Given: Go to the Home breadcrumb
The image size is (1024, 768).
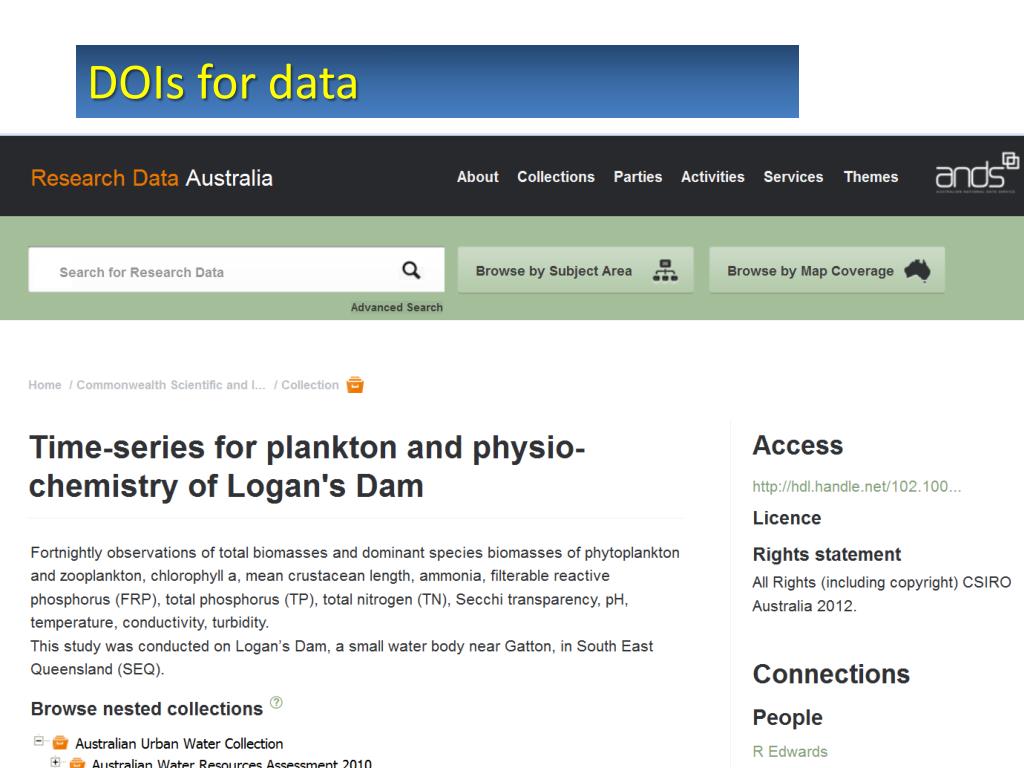Looking at the screenshot, I should pos(44,385).
